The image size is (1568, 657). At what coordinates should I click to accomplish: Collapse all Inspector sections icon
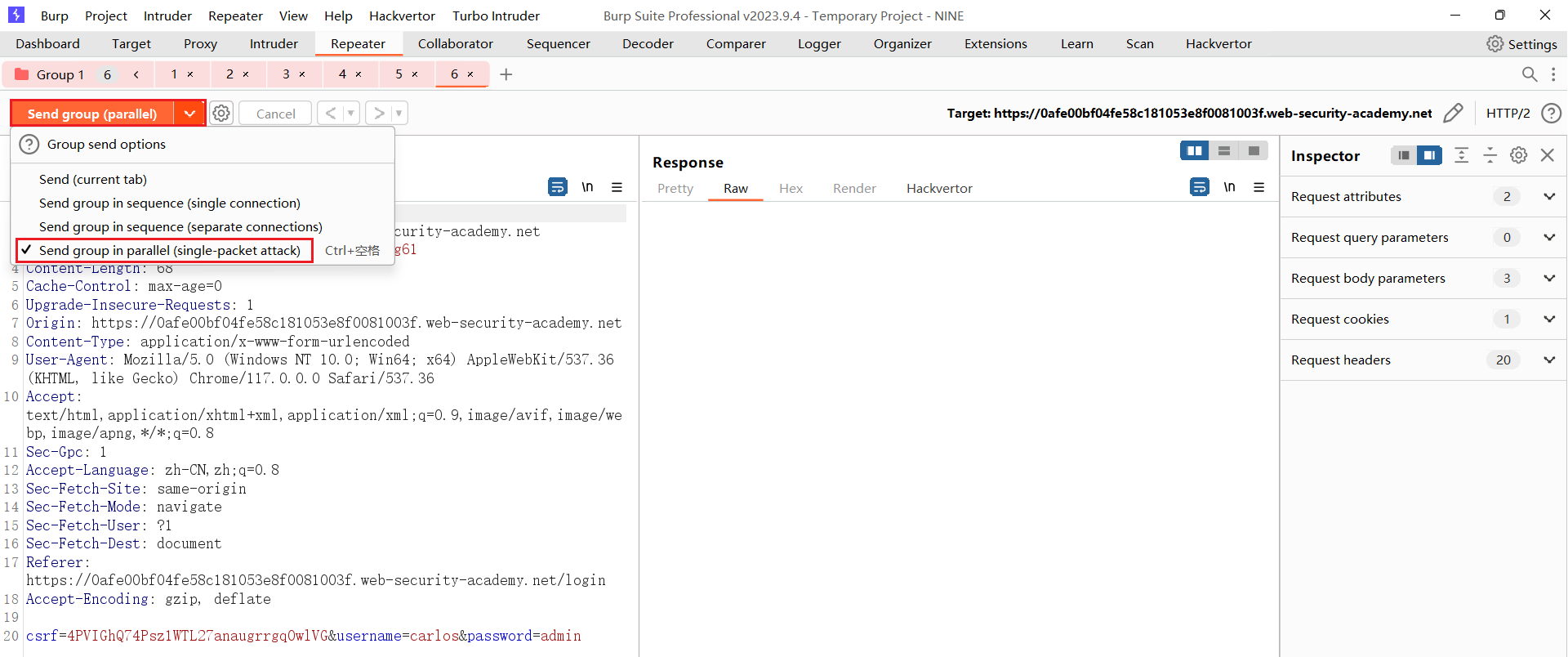coord(1490,155)
